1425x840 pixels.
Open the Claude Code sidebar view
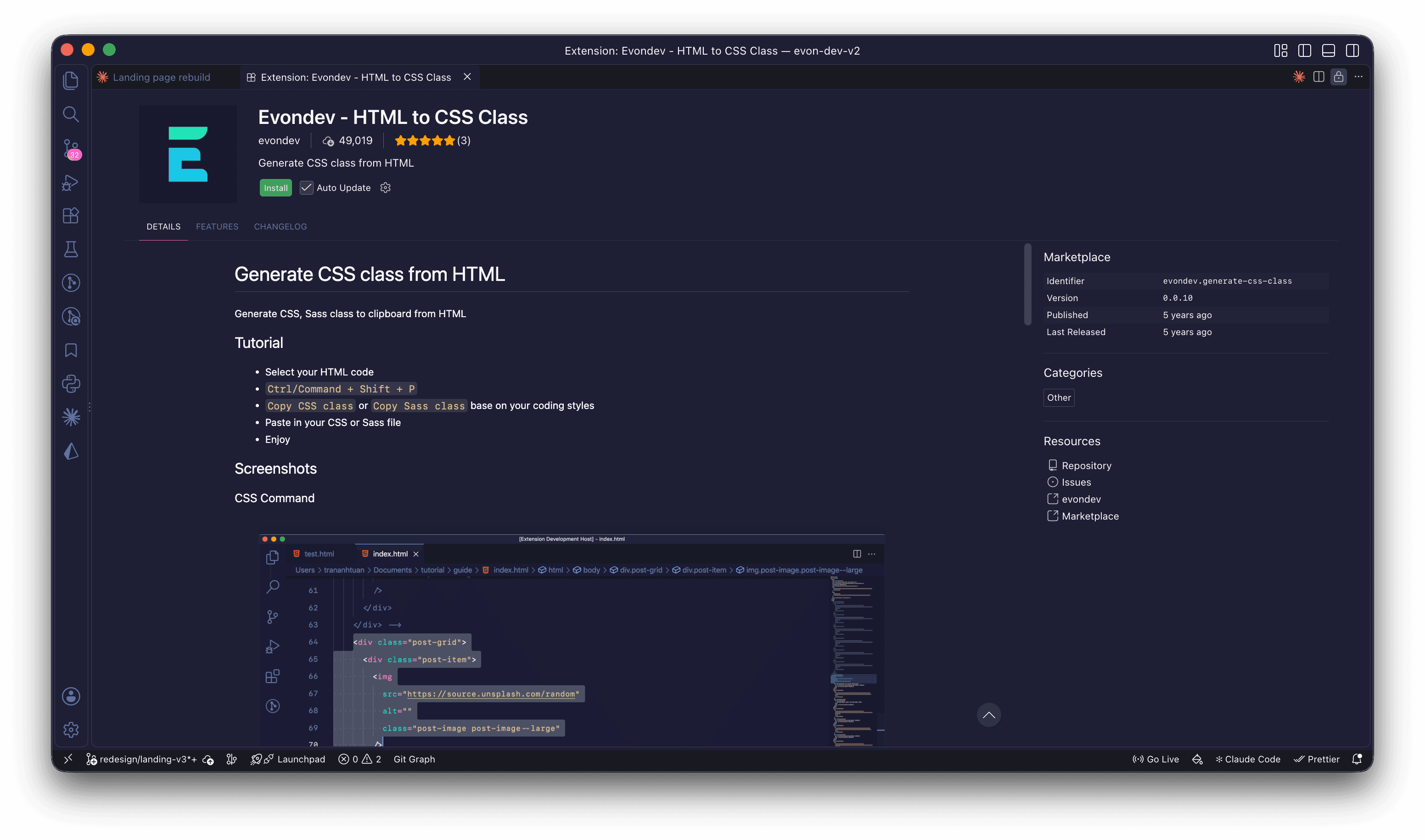71,417
